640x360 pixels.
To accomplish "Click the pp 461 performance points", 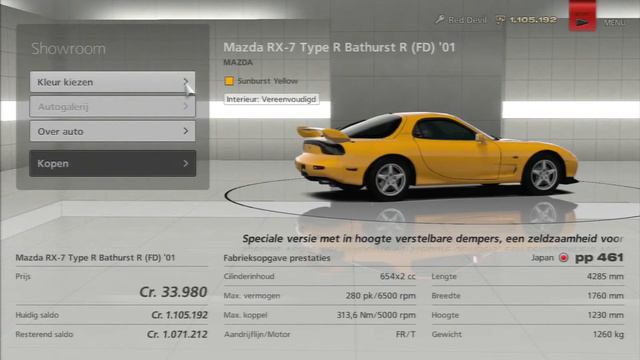I will coord(599,258).
